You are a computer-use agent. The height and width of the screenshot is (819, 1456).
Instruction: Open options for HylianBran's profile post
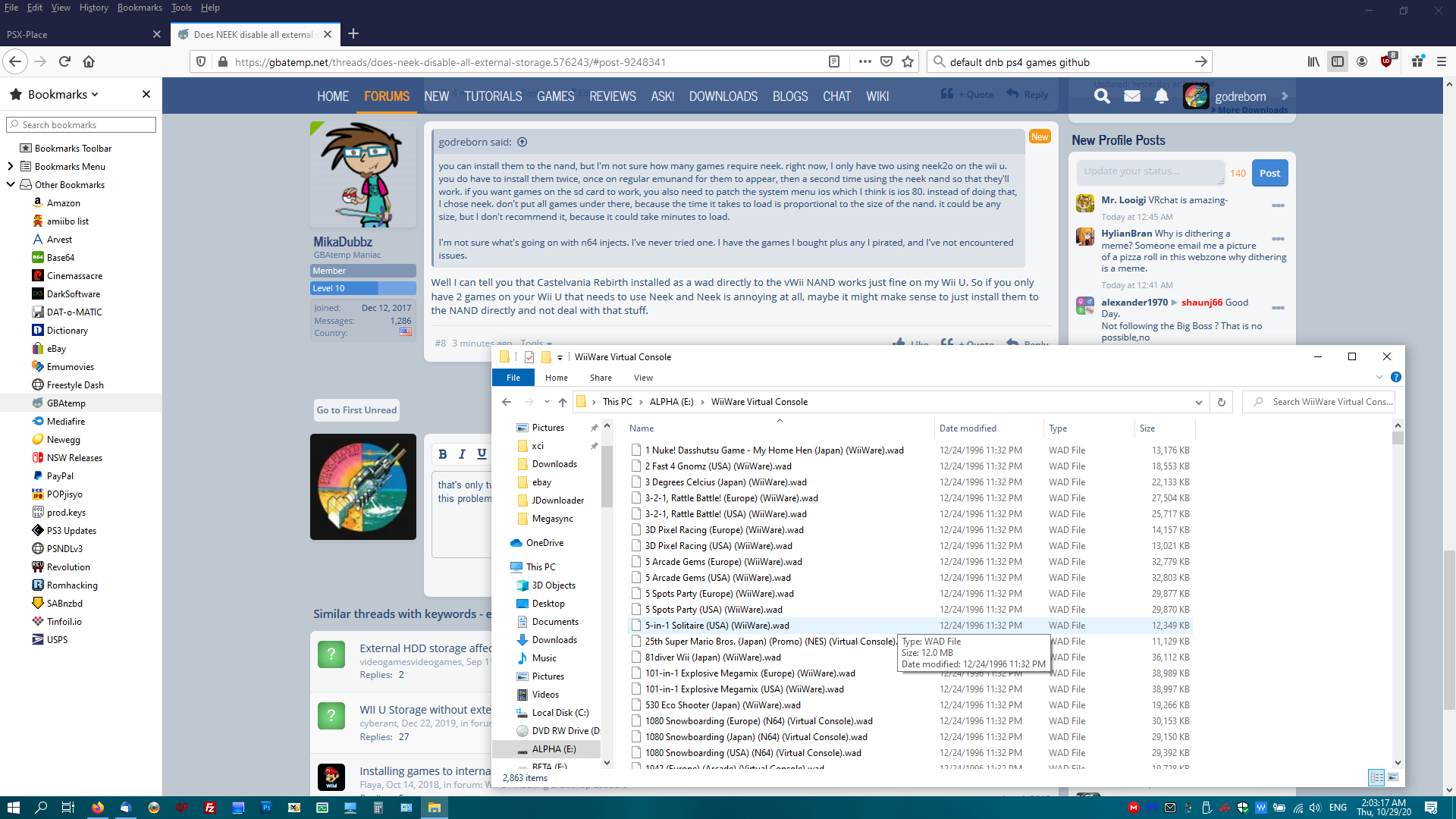(1278, 239)
